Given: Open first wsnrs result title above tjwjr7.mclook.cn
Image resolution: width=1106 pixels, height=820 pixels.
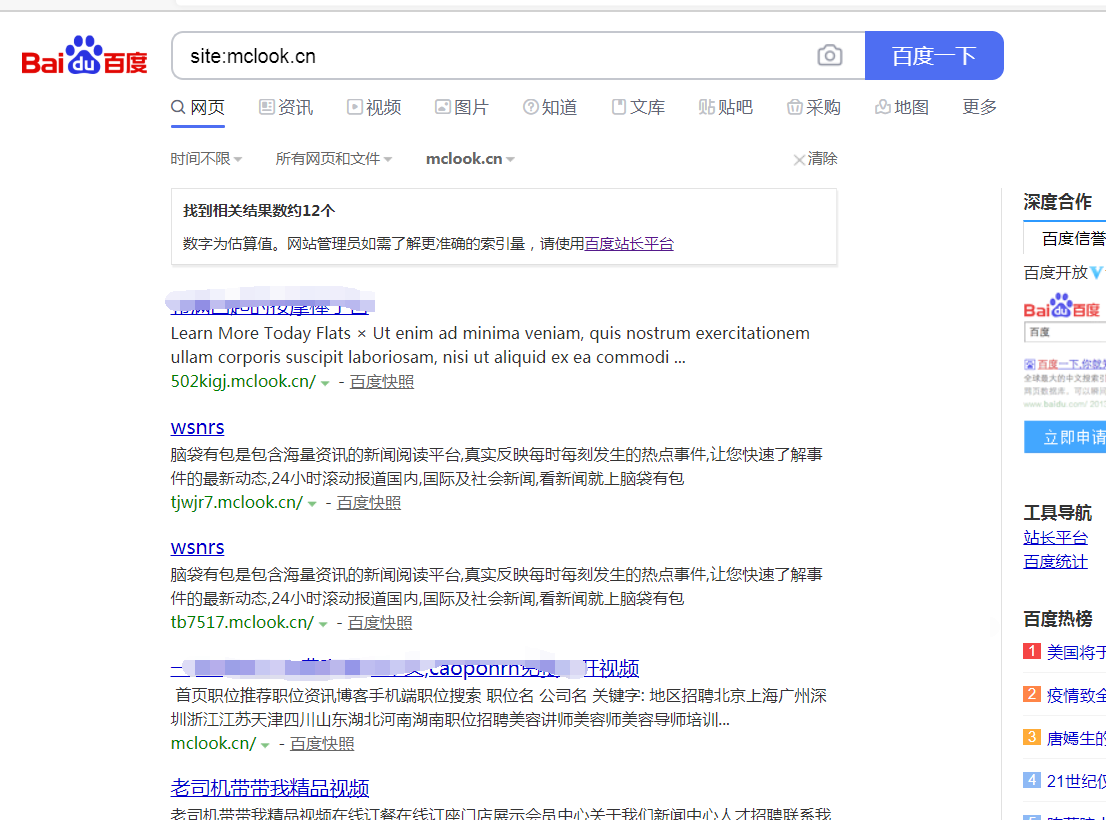Looking at the screenshot, I should [198, 427].
